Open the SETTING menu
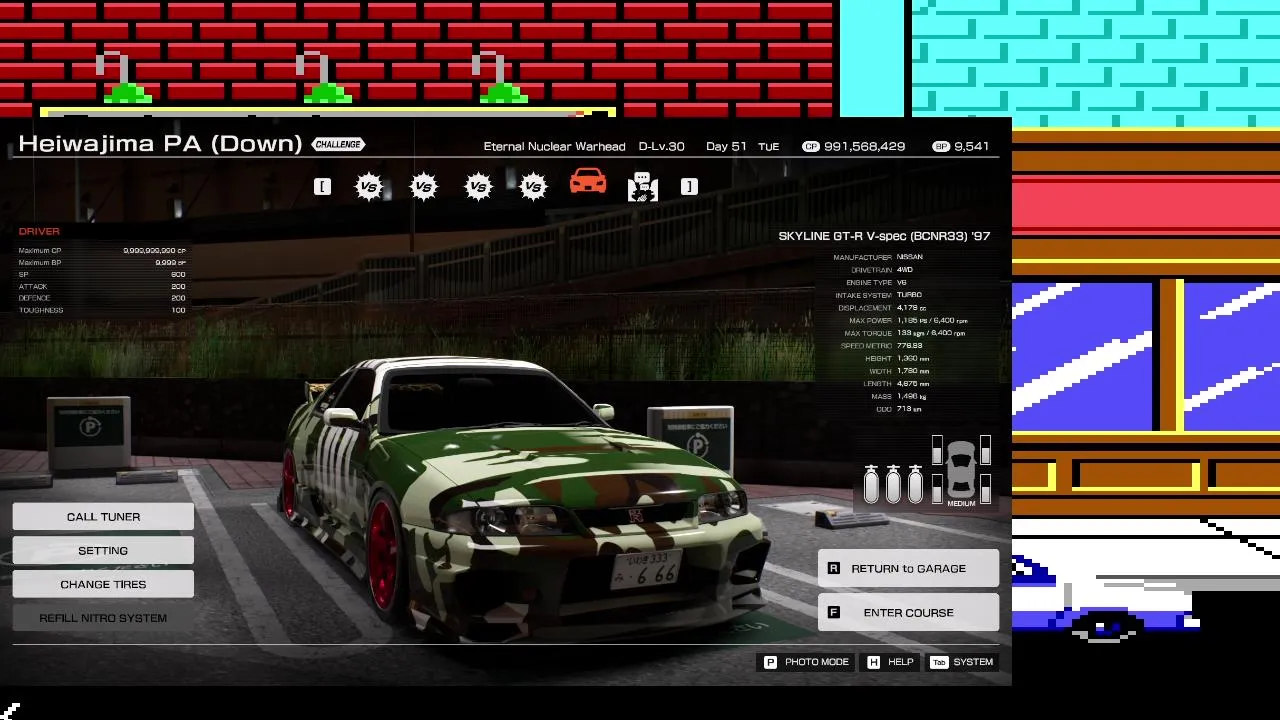Viewport: 1280px width, 720px height. [103, 550]
